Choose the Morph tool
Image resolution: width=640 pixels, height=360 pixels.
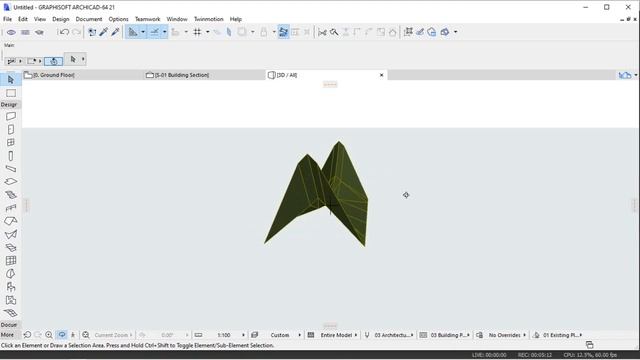(11, 273)
